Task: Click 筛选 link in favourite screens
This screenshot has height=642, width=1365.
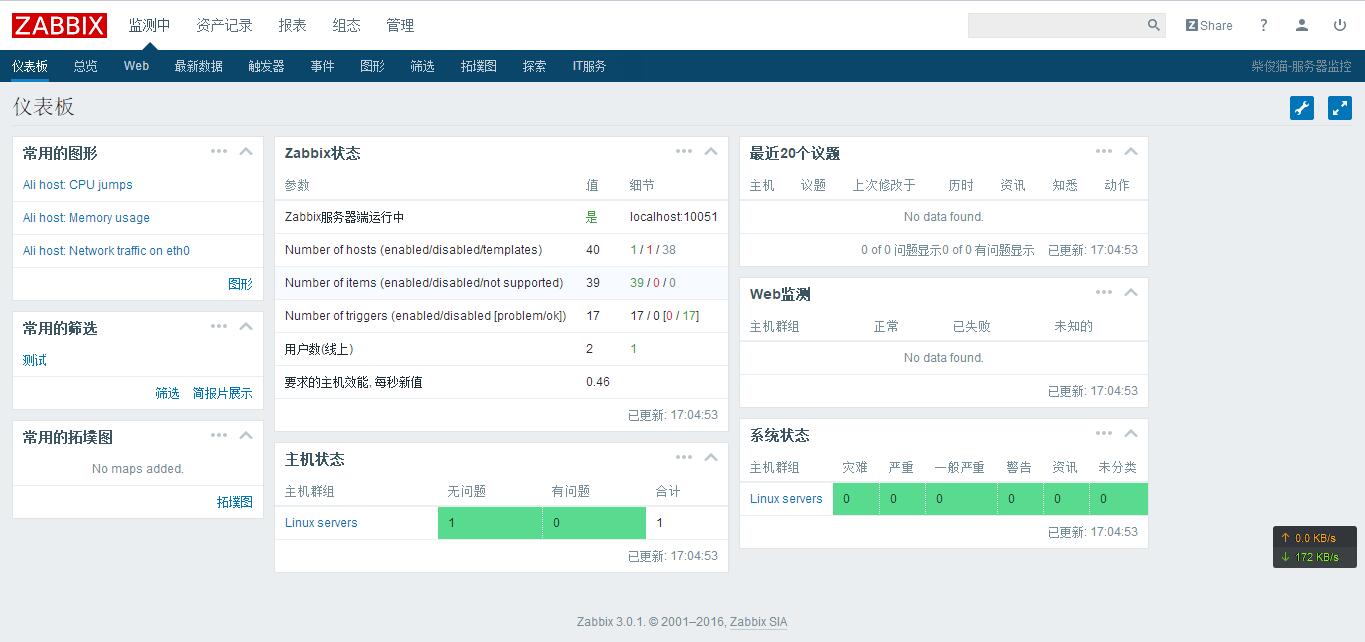Action: pyautogui.click(x=167, y=393)
